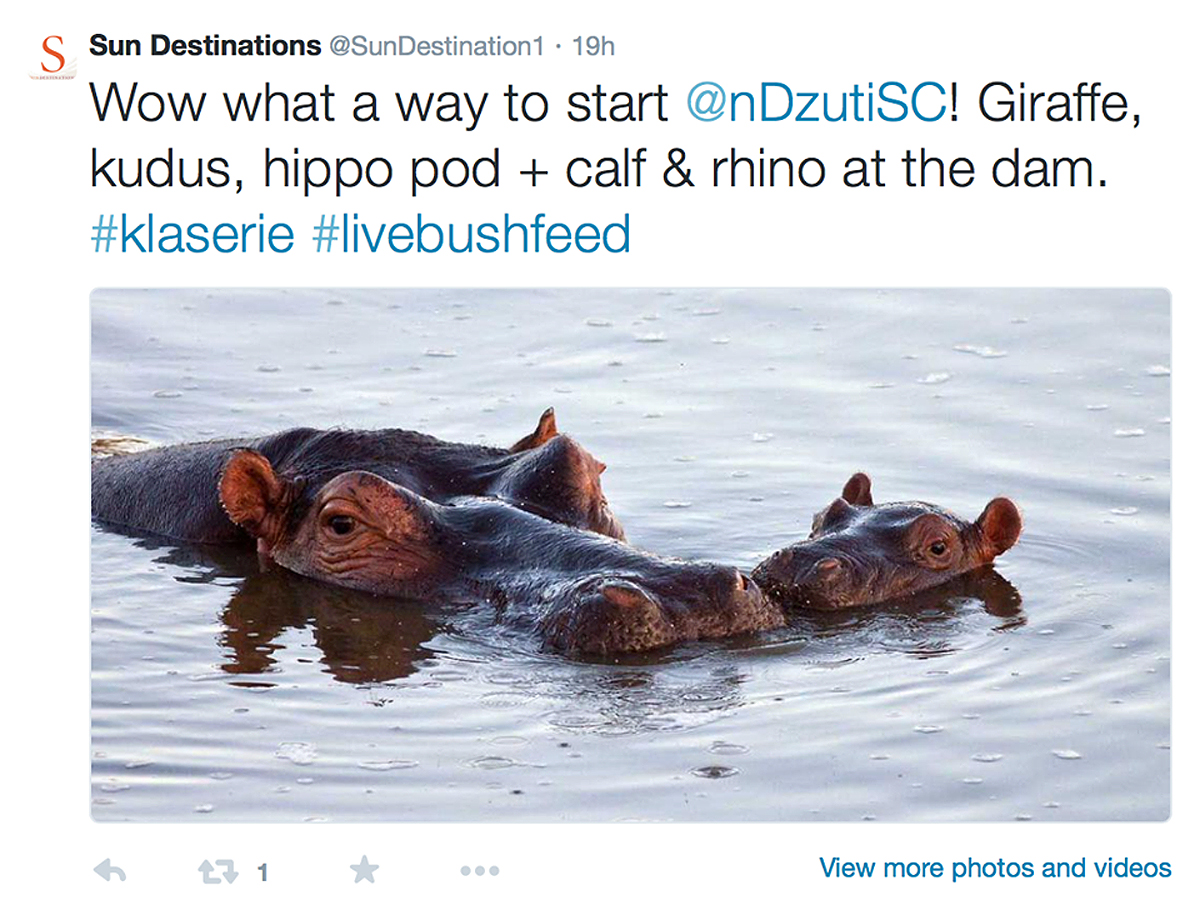Click the reply arrow icon
This screenshot has width=1200, height=920.
click(110, 871)
